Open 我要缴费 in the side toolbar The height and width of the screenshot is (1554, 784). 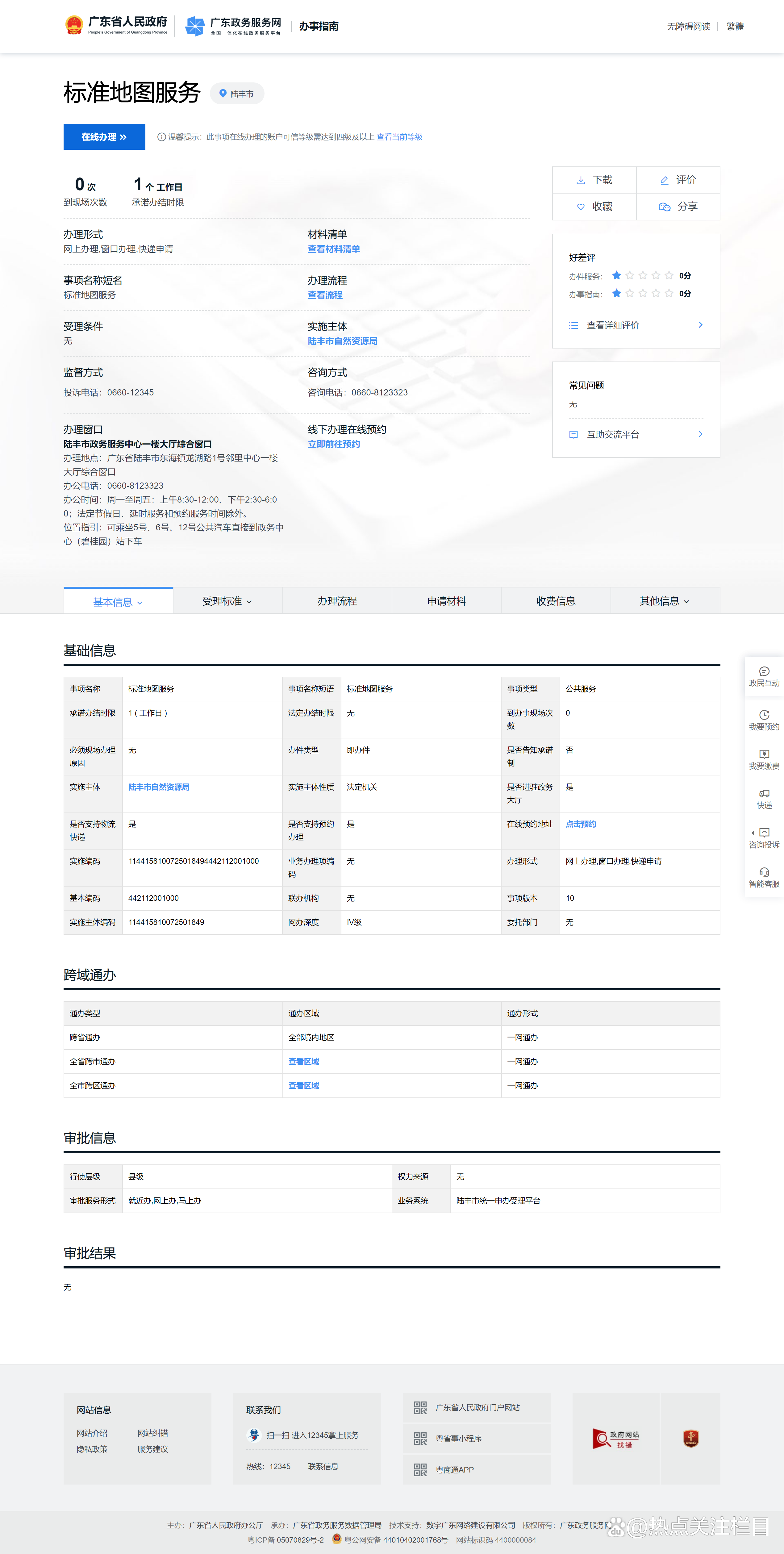click(764, 759)
